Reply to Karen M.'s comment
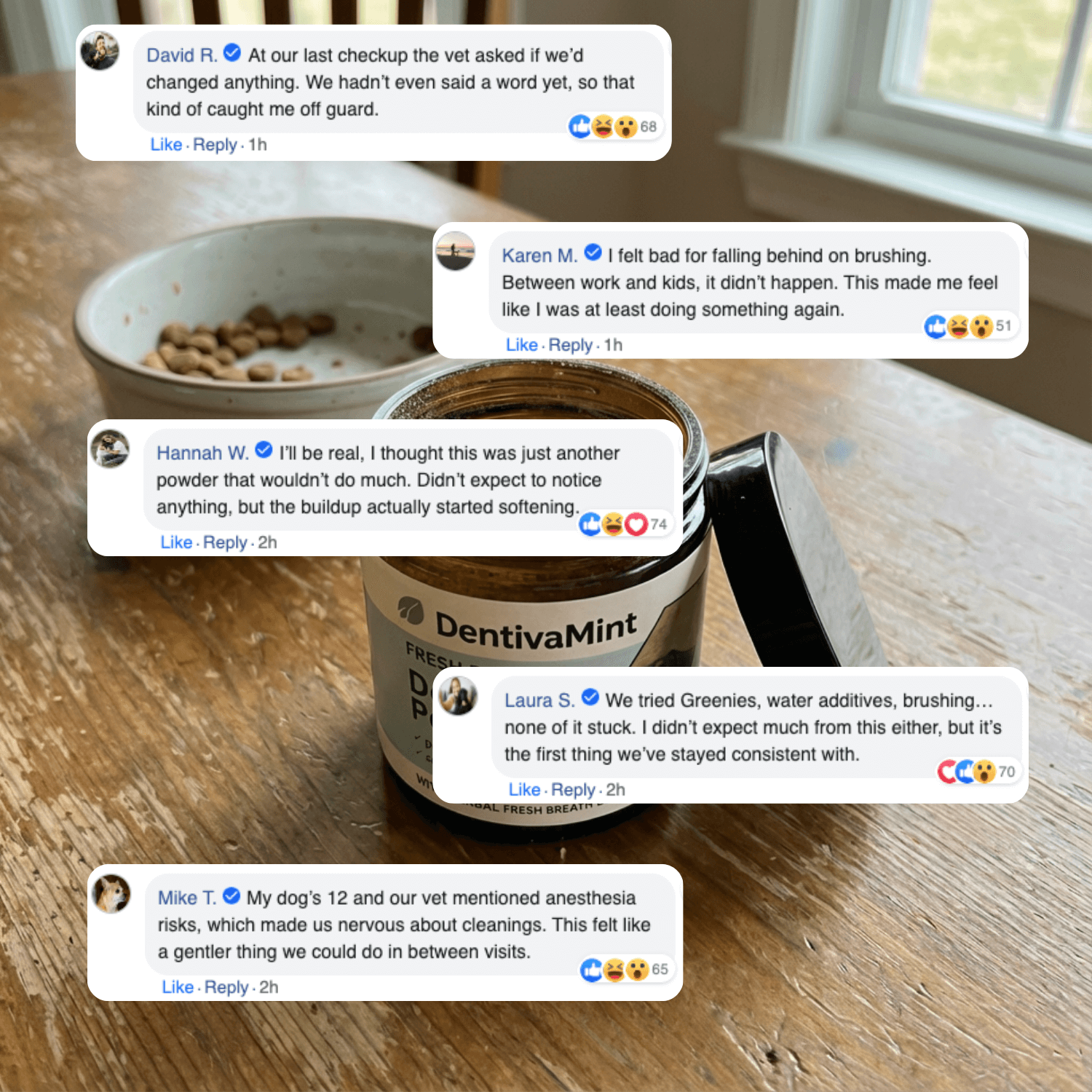 570,345
